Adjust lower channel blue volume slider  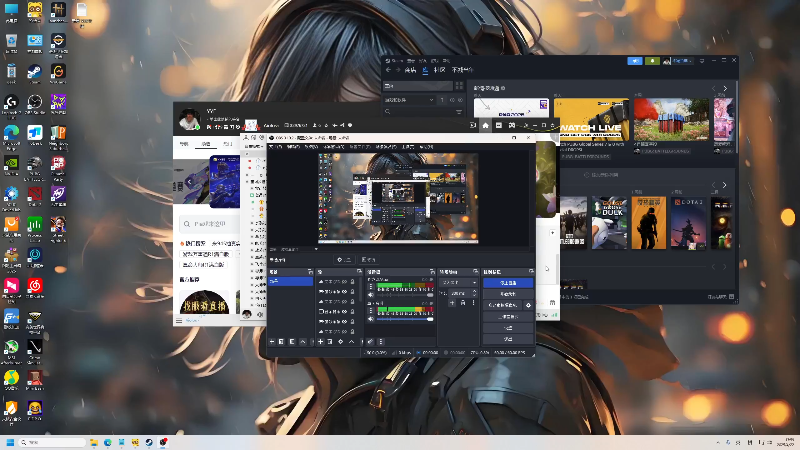click(x=405, y=319)
